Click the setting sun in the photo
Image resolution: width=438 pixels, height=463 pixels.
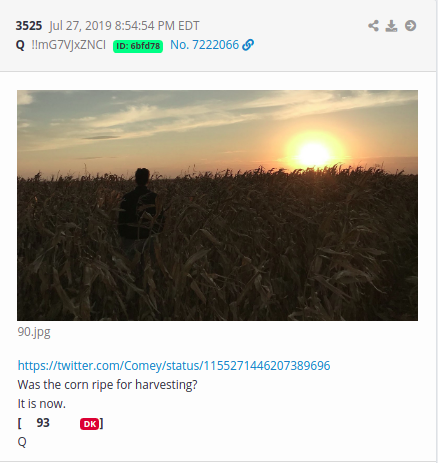[313, 154]
